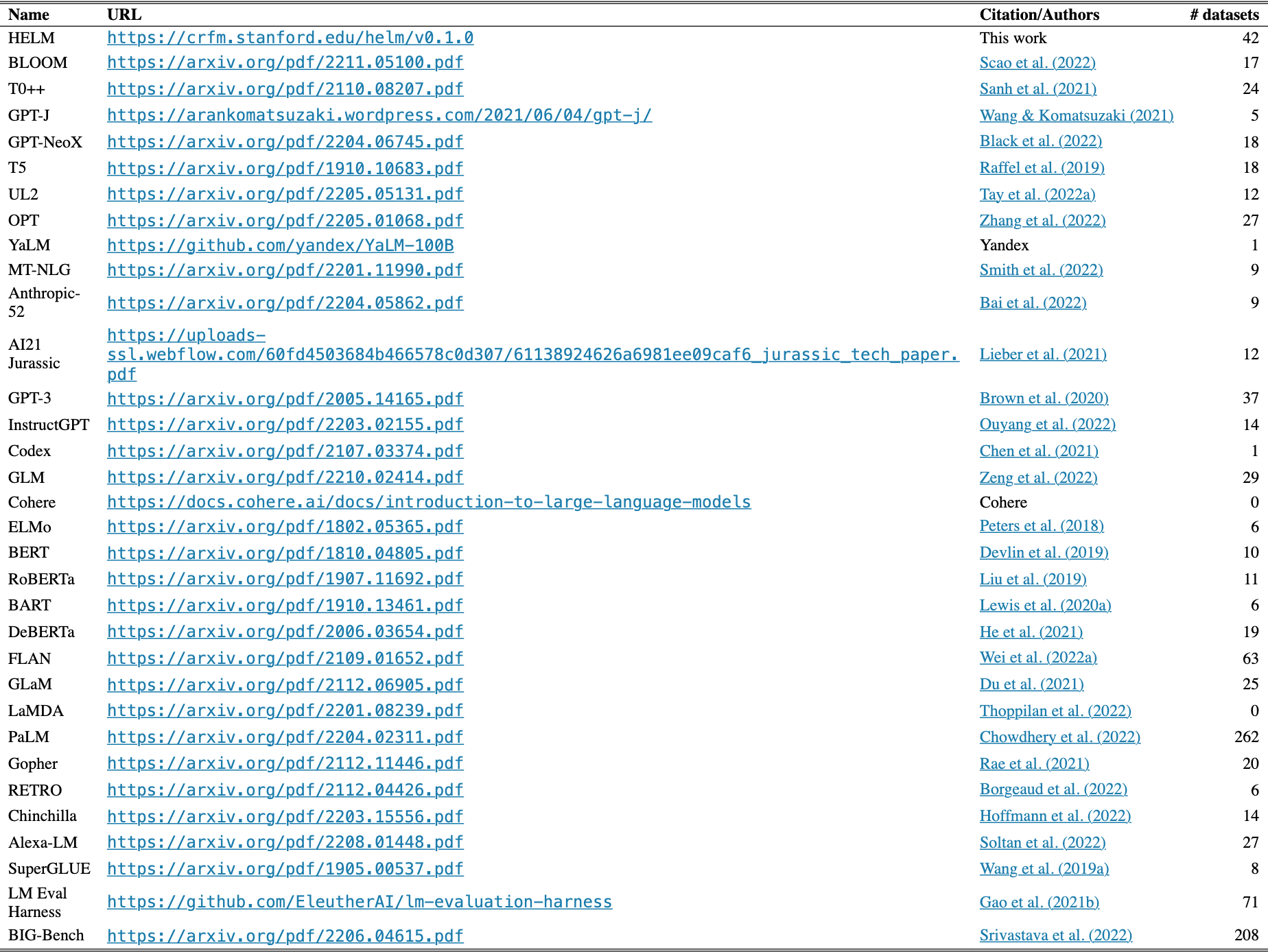The image size is (1268, 952).
Task: Click the Sanh et al. (2021) citation
Action: 1038,88
